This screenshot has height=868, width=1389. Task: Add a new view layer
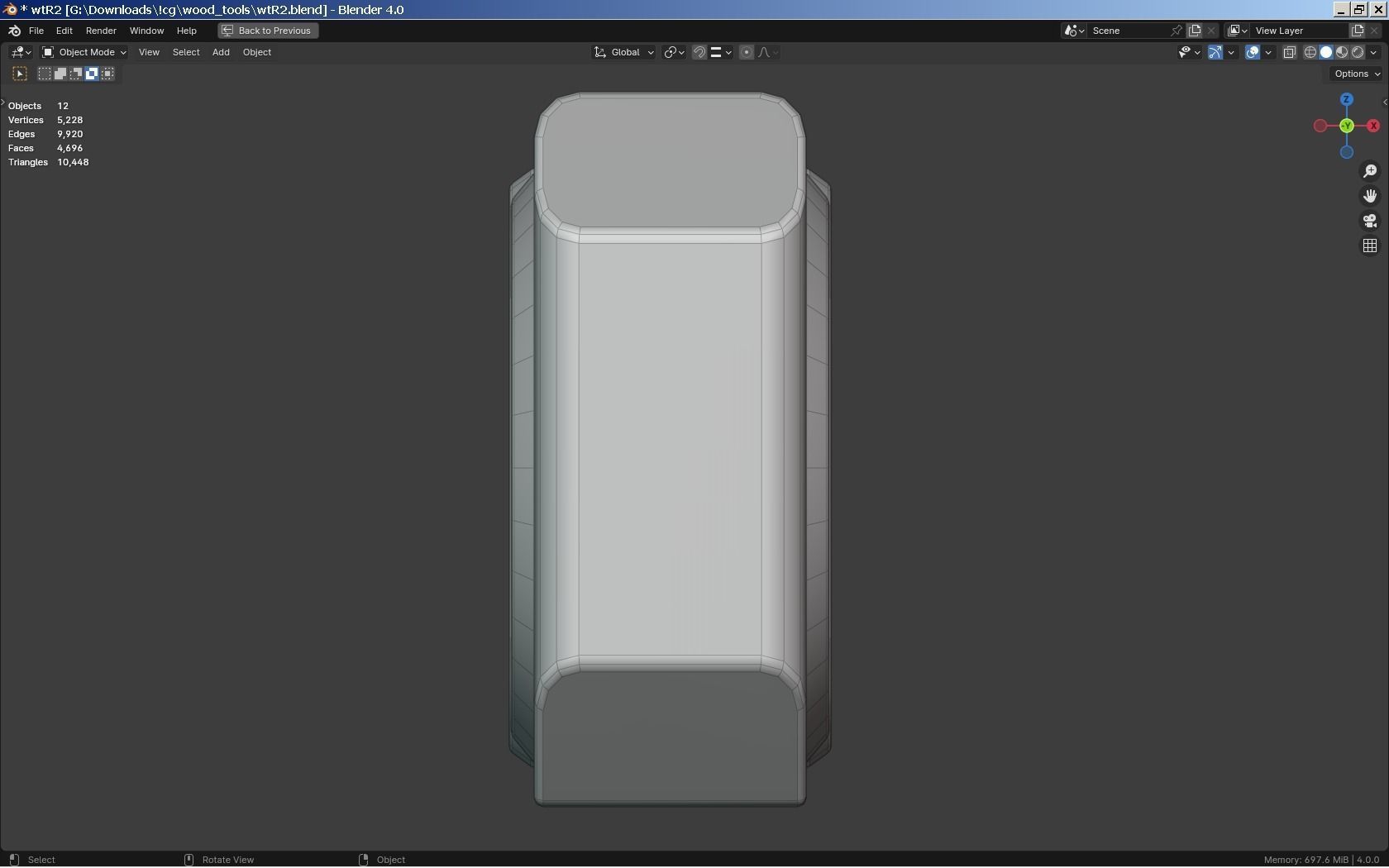click(x=1358, y=31)
